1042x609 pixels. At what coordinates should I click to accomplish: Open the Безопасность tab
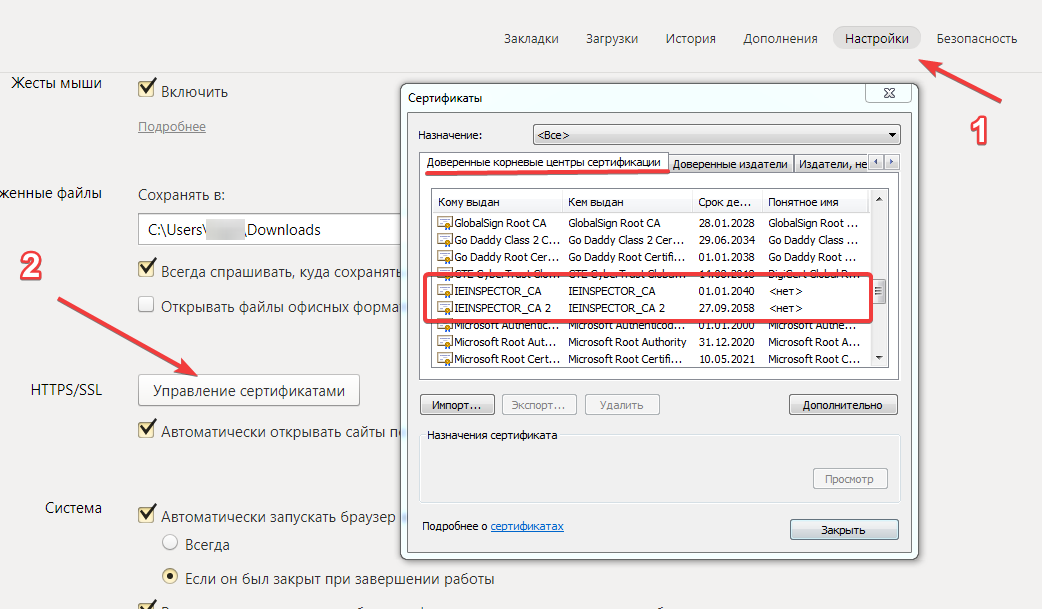[x=976, y=39]
